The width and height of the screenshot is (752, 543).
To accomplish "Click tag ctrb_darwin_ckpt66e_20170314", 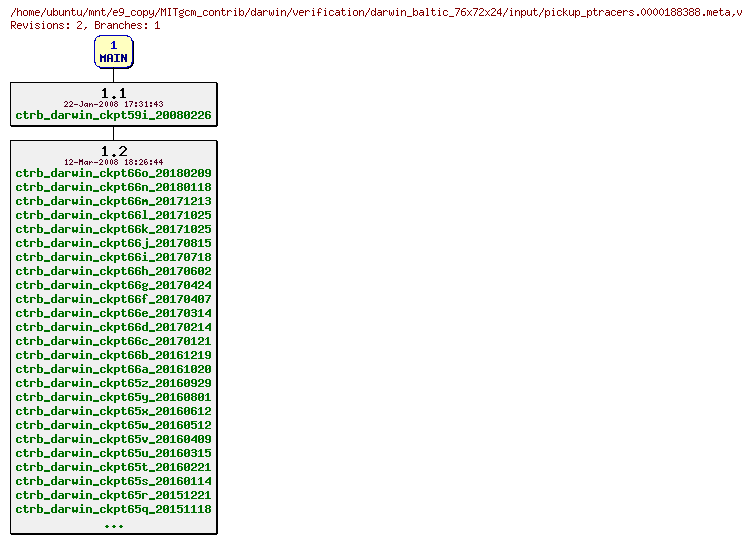I will click(113, 313).
